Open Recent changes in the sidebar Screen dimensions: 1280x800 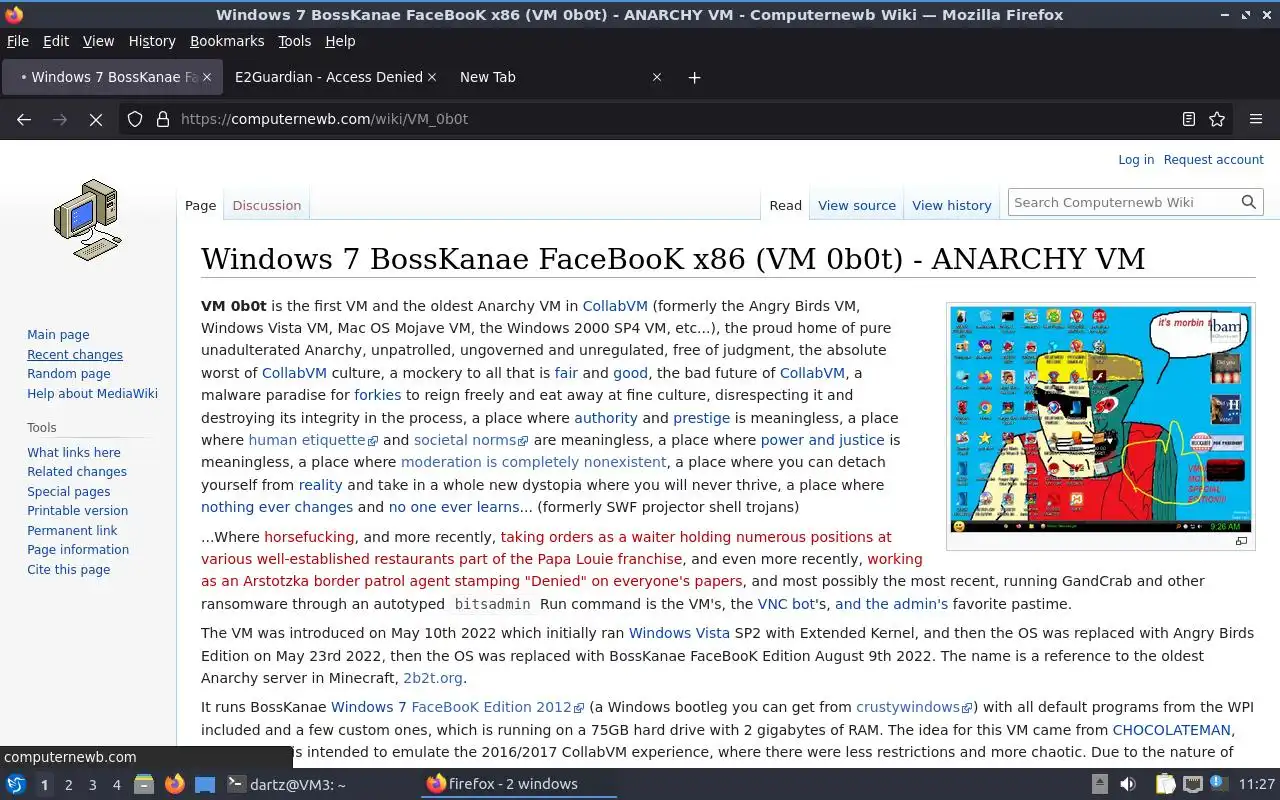tap(75, 355)
